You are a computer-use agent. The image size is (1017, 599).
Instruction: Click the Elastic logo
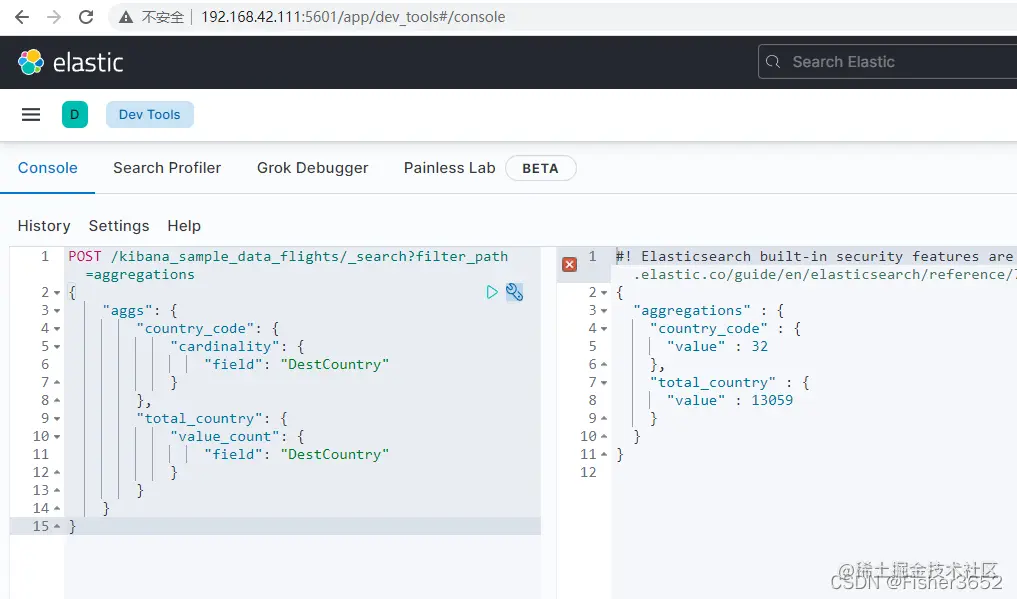[70, 62]
